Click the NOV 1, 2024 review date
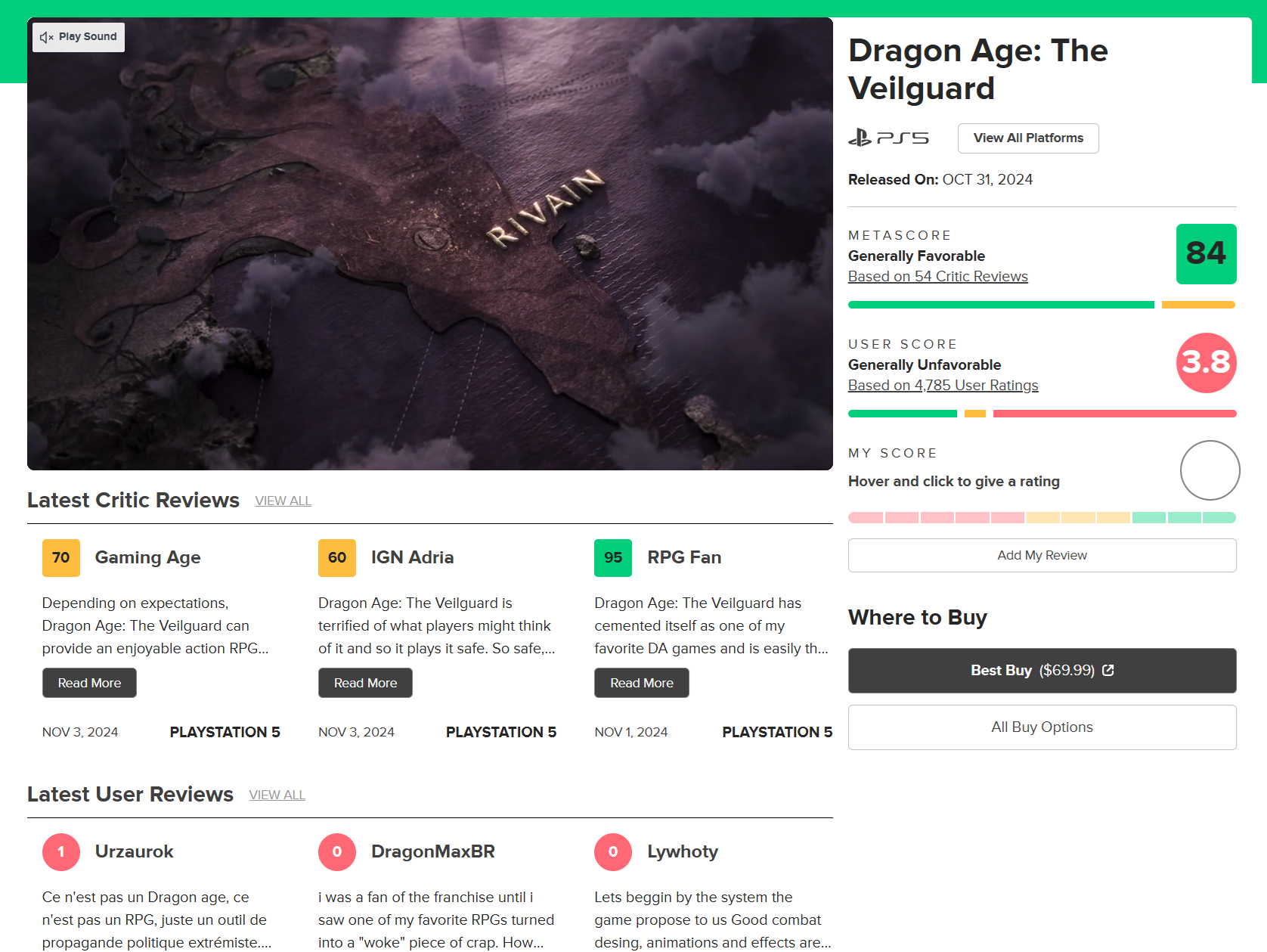1267x952 pixels. click(x=631, y=732)
